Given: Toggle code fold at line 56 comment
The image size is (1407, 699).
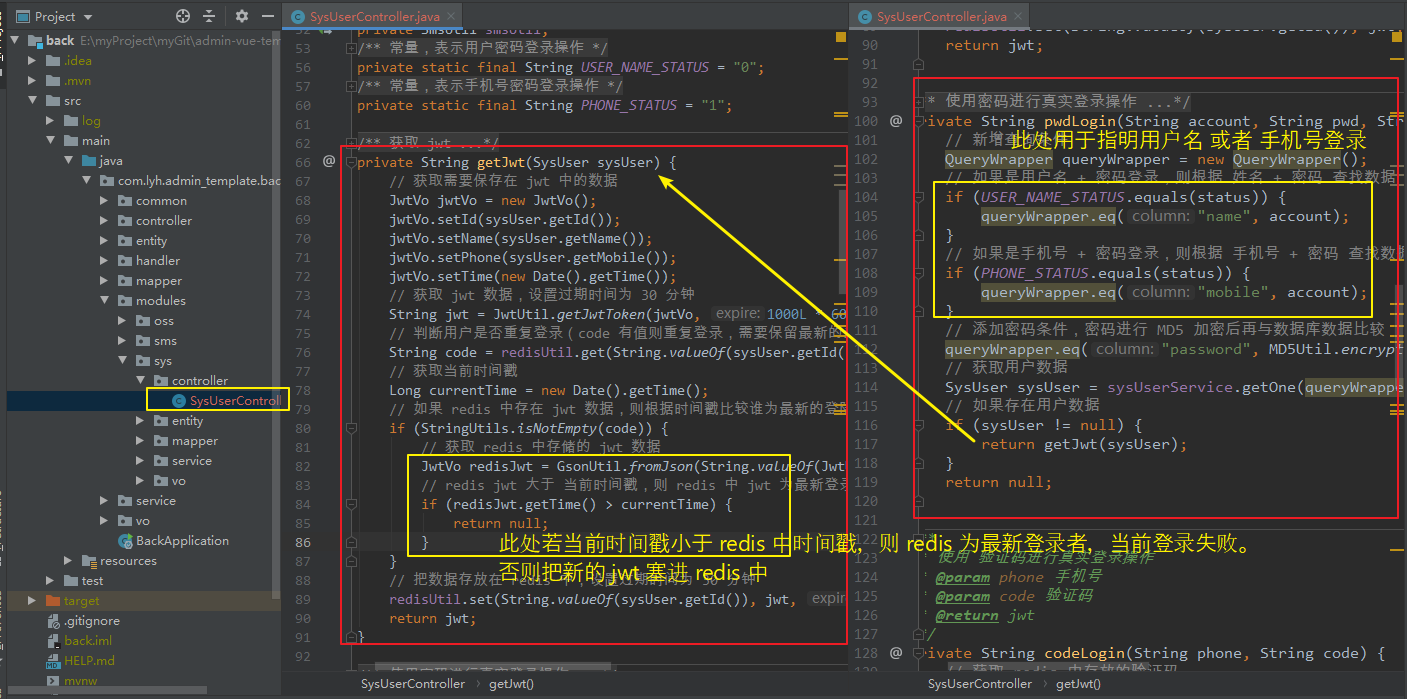Looking at the screenshot, I should click(350, 86).
